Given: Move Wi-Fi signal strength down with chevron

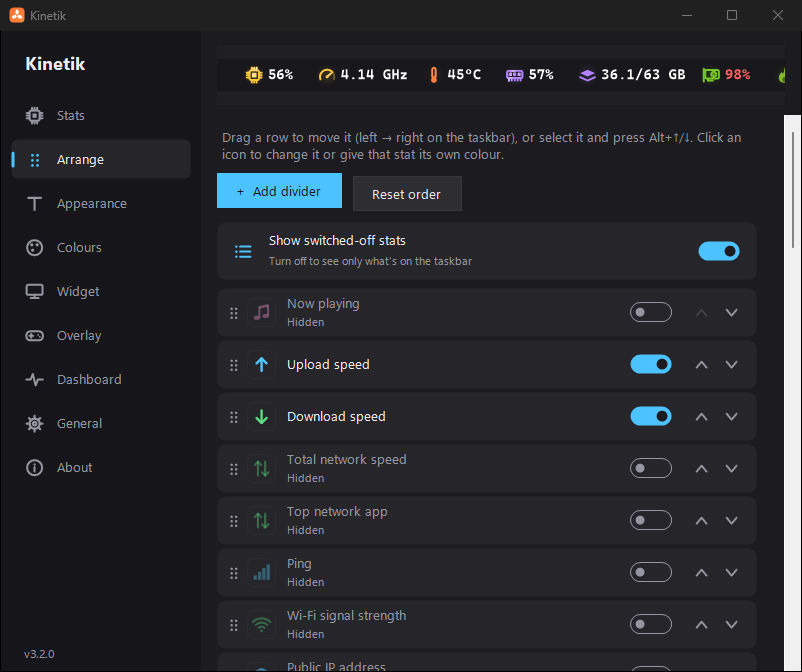Looking at the screenshot, I should [x=731, y=624].
